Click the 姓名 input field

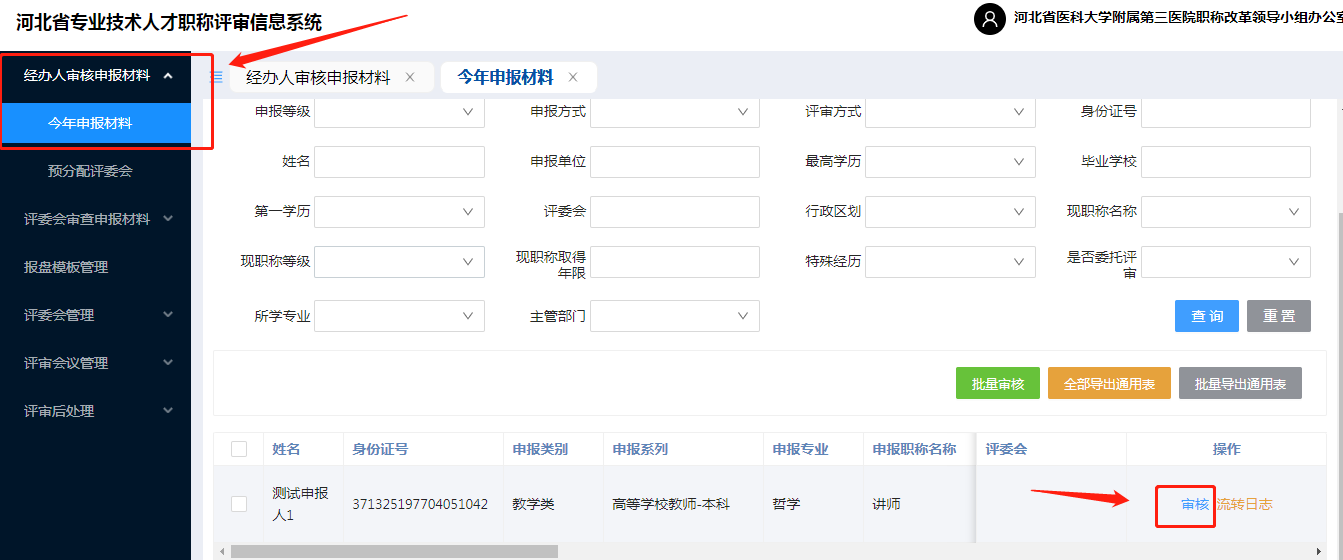pyautogui.click(x=399, y=162)
